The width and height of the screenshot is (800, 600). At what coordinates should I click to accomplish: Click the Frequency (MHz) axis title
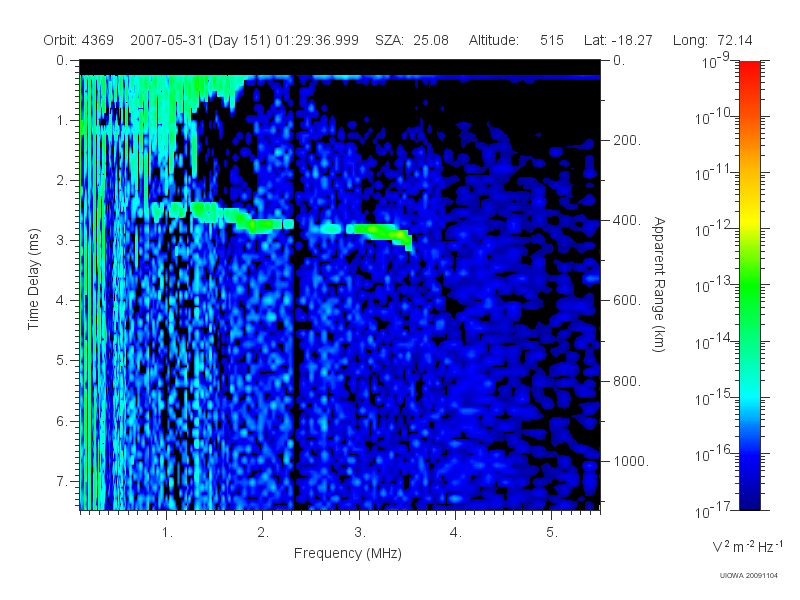(x=348, y=553)
